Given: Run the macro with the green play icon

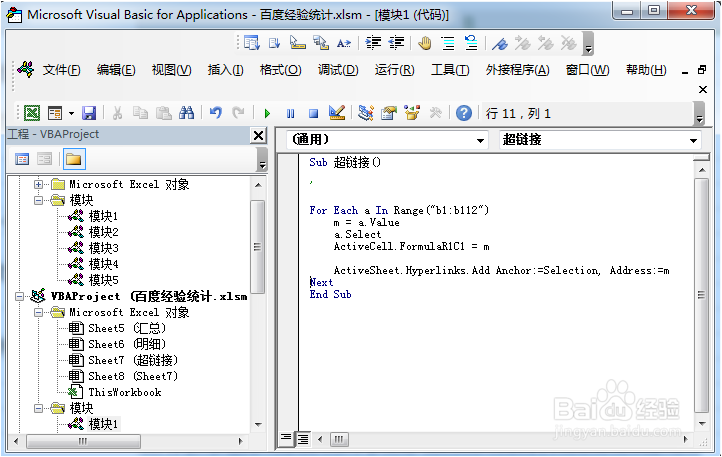Looking at the screenshot, I should (267, 113).
